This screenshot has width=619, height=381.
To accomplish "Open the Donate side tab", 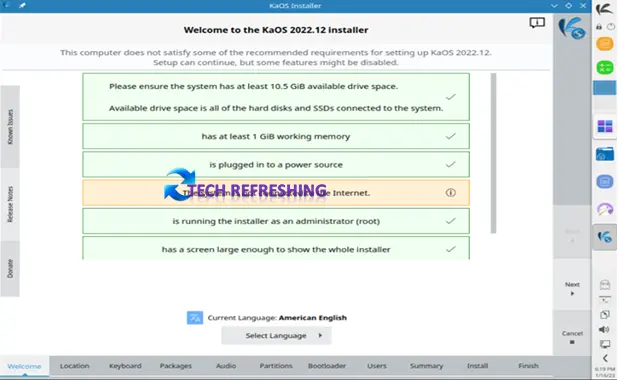I will [10, 268].
